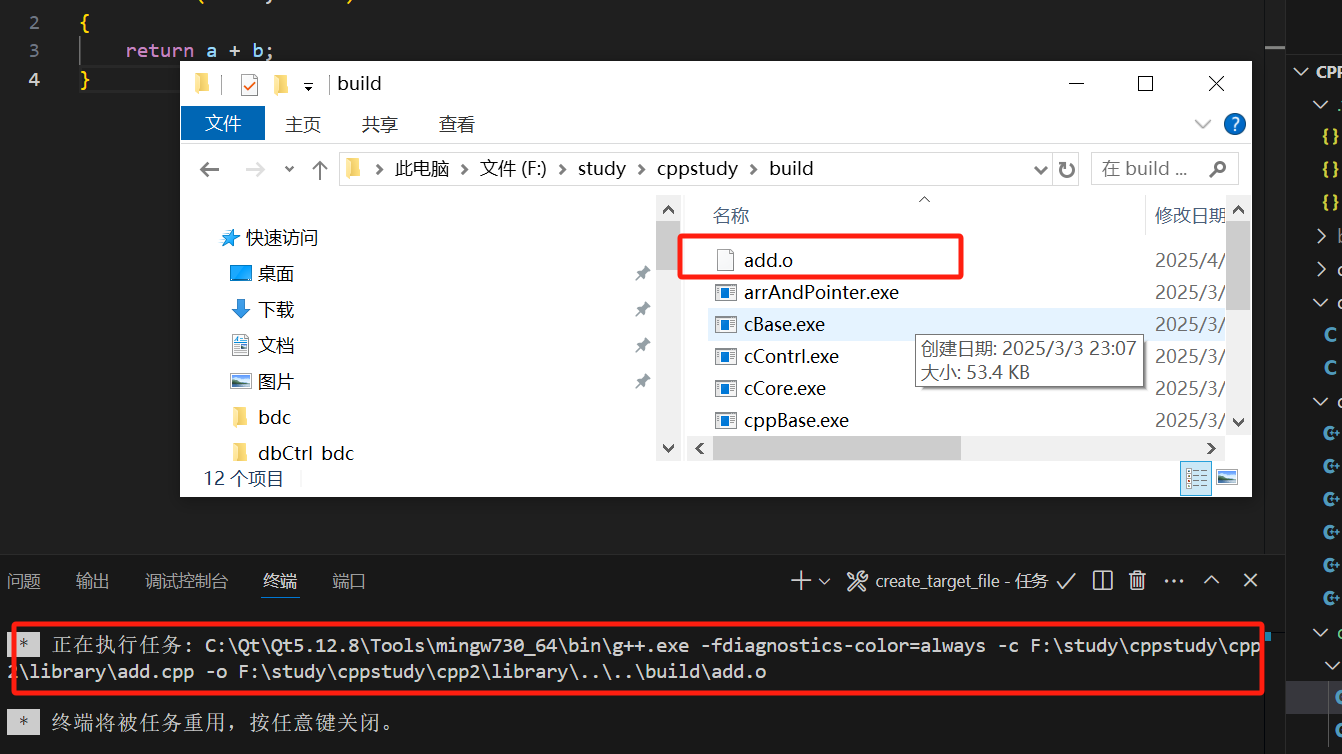Image resolution: width=1342 pixels, height=754 pixels.
Task: Open 文档 in the navigation pane
Action: 263,346
